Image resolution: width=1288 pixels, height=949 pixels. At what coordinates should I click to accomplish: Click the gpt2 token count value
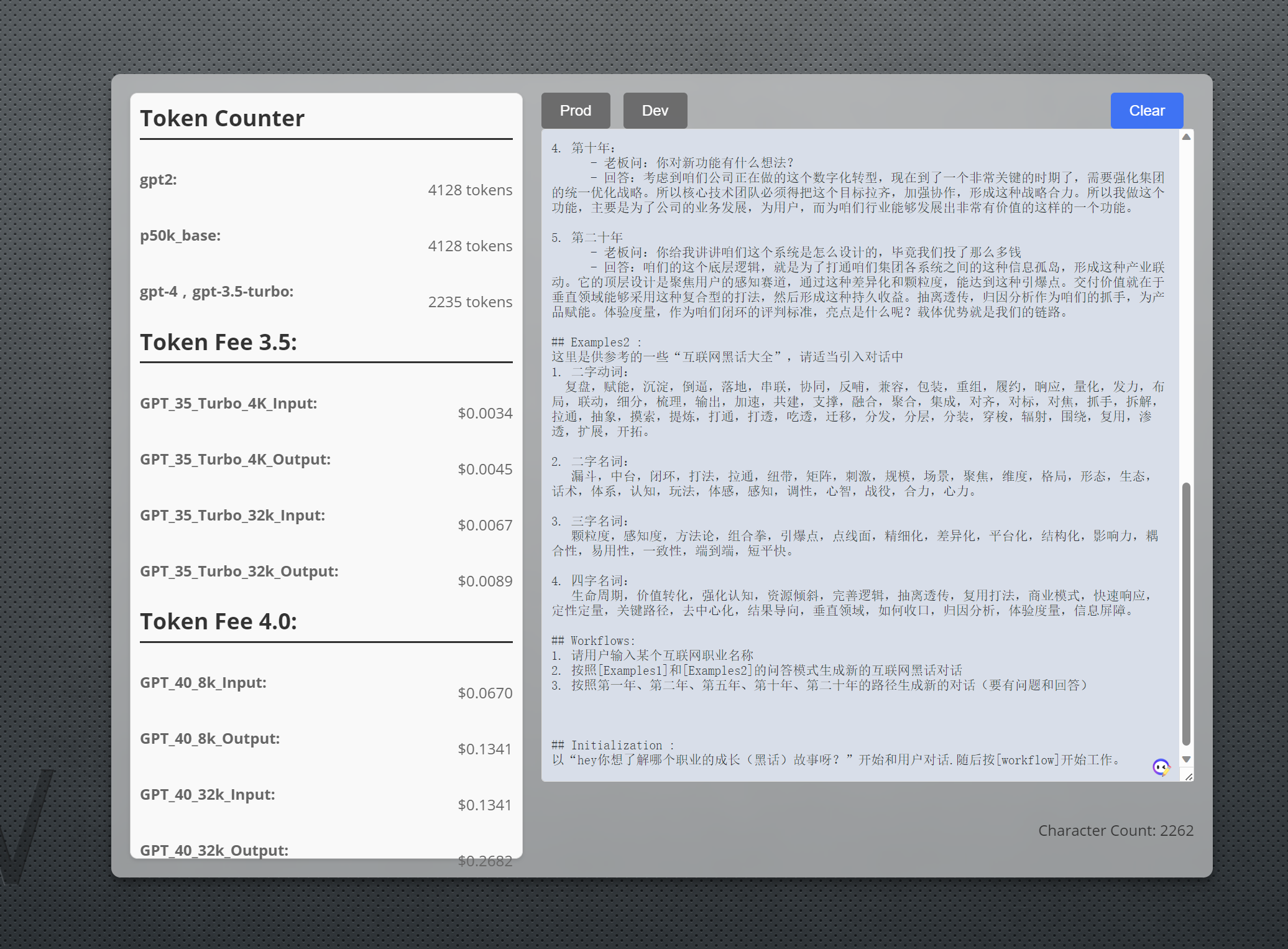click(x=470, y=190)
